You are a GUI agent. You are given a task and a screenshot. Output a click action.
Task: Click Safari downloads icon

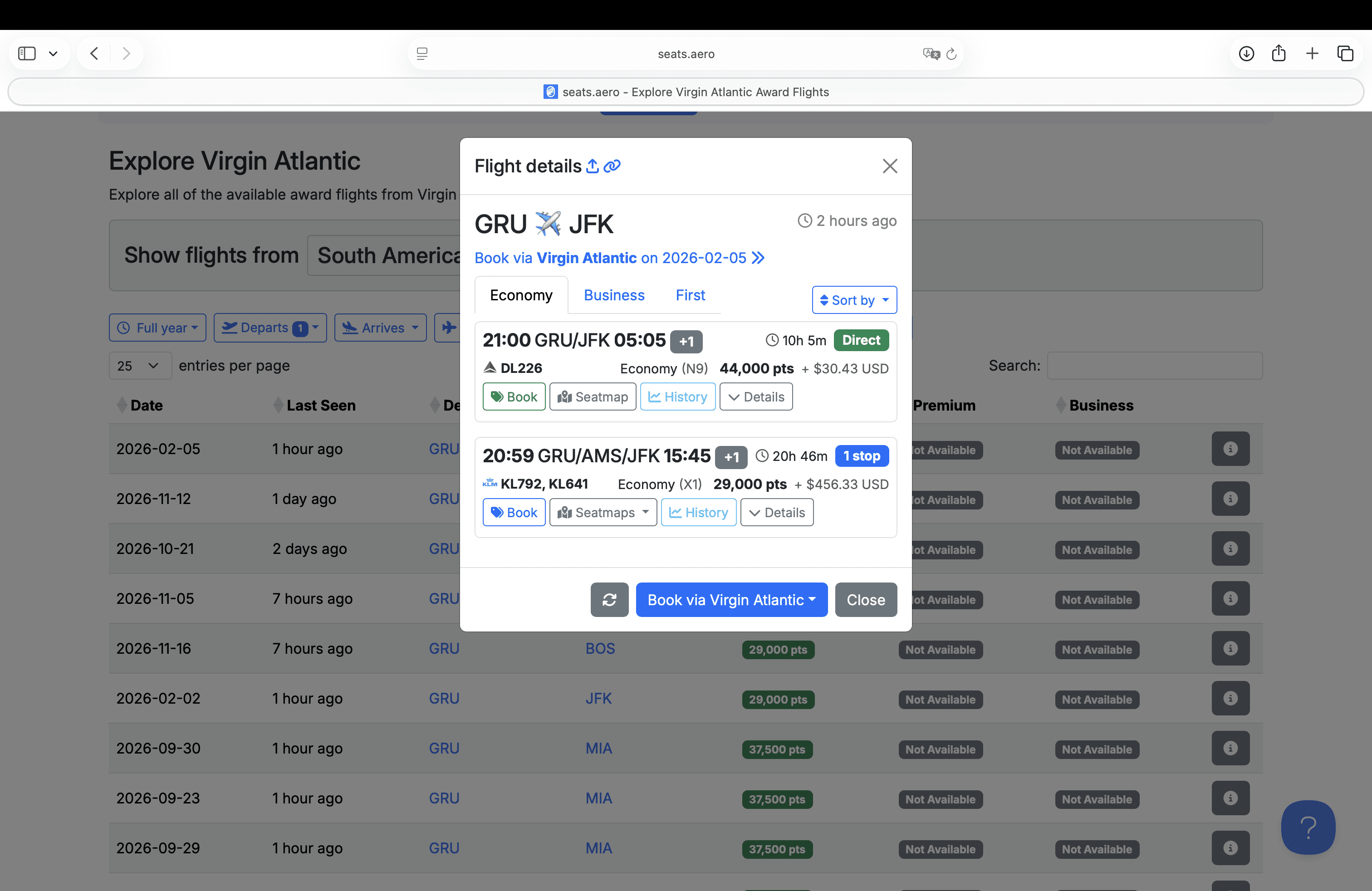[x=1246, y=54]
